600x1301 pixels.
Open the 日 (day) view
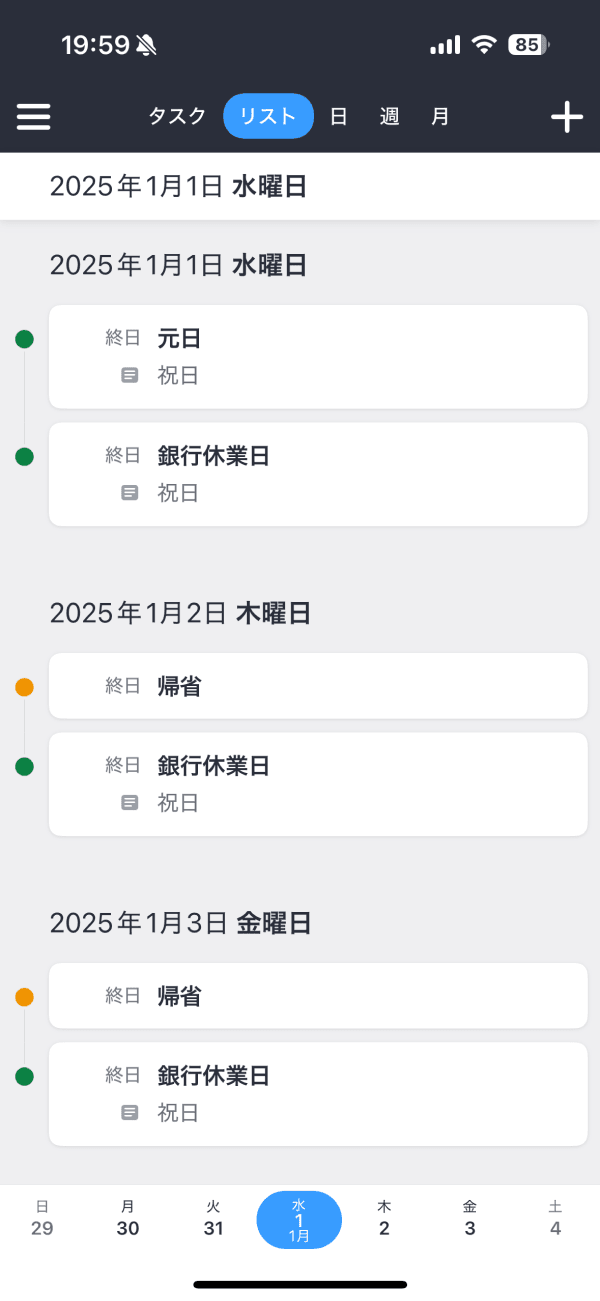coord(338,116)
